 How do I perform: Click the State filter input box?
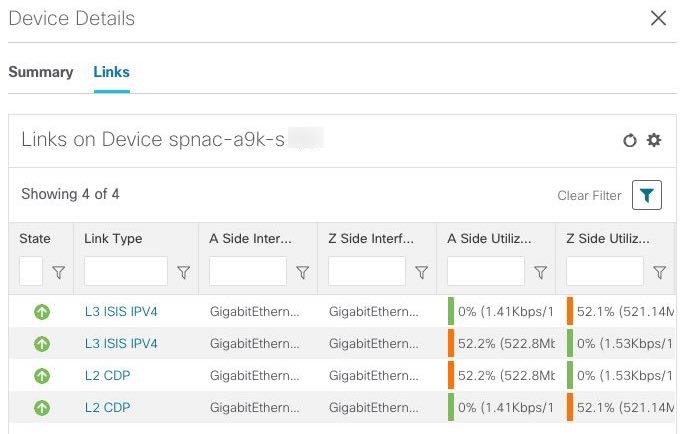31,271
